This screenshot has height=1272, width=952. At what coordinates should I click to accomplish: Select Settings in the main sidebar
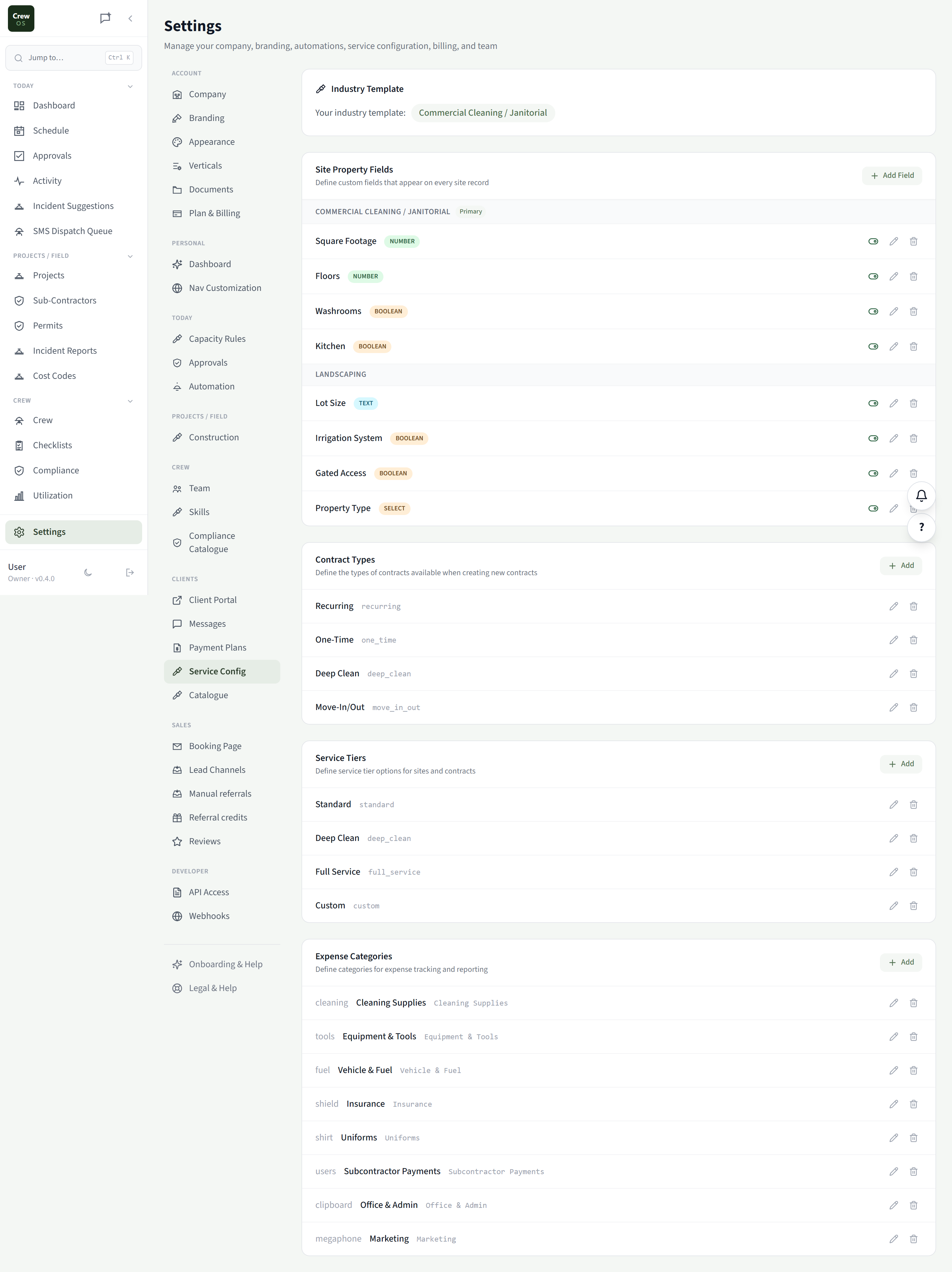tap(74, 533)
